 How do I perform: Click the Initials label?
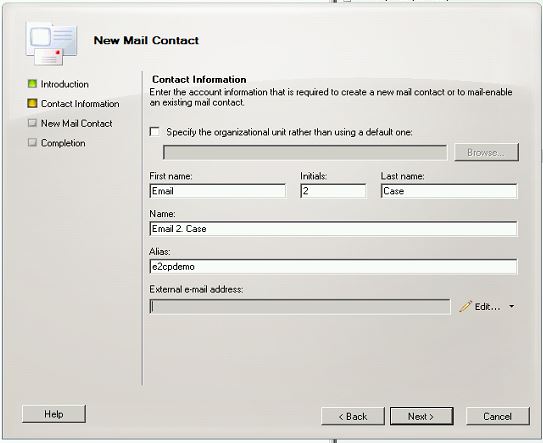click(x=313, y=176)
